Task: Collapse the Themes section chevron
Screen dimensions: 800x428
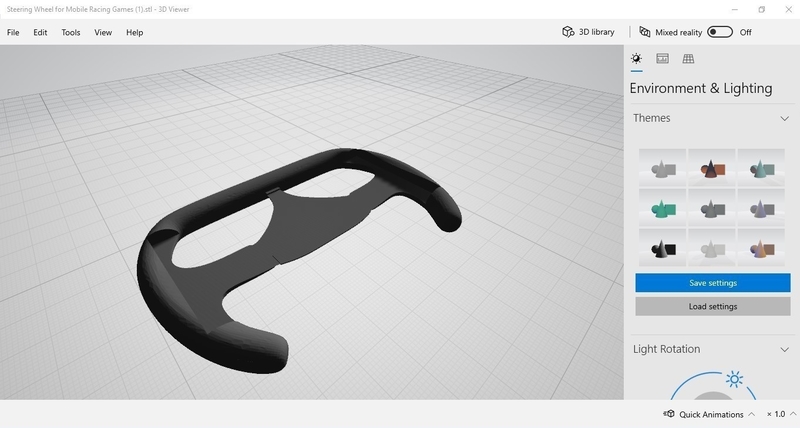Action: pyautogui.click(x=784, y=118)
